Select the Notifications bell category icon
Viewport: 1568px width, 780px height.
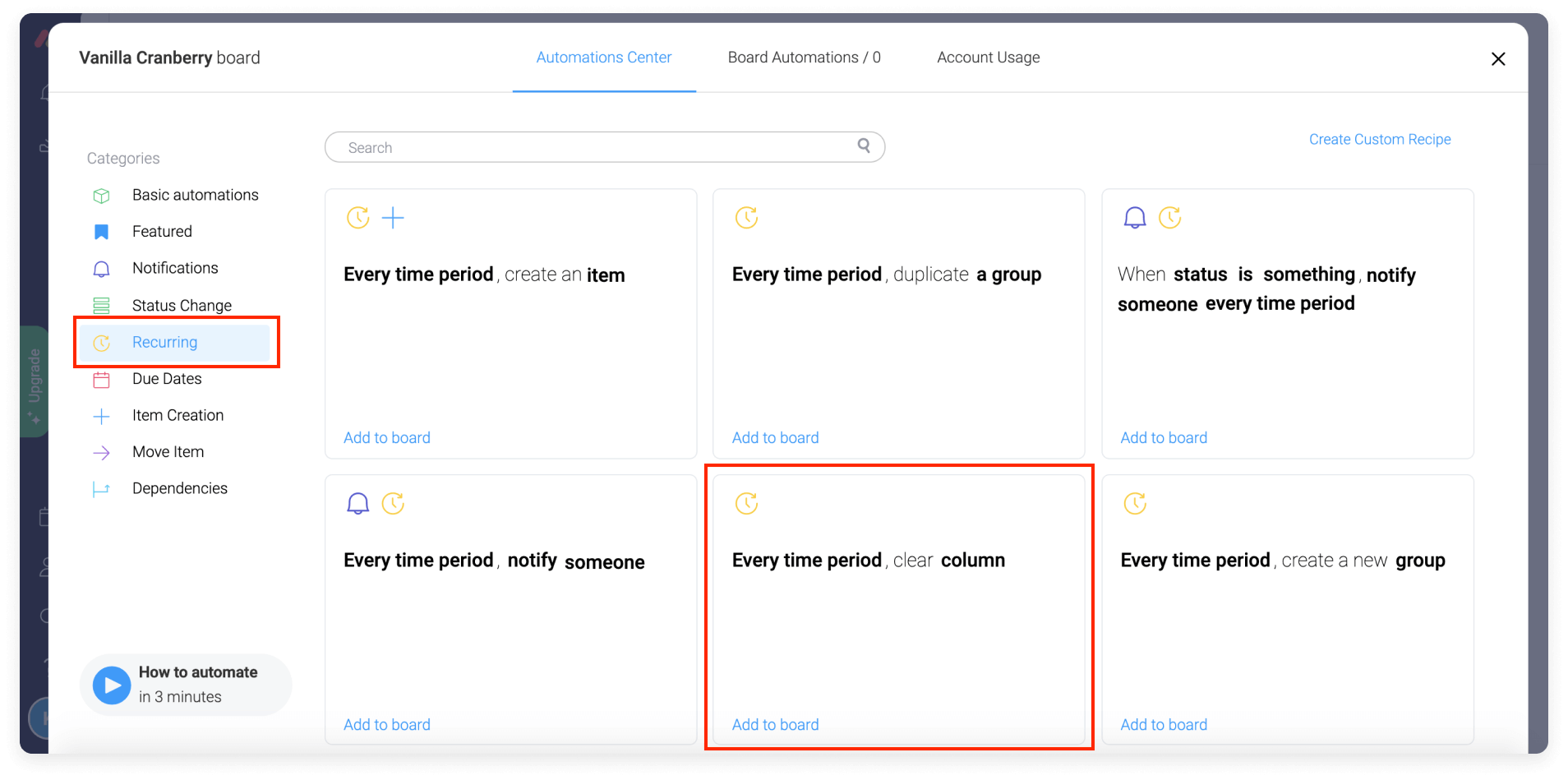(x=100, y=268)
